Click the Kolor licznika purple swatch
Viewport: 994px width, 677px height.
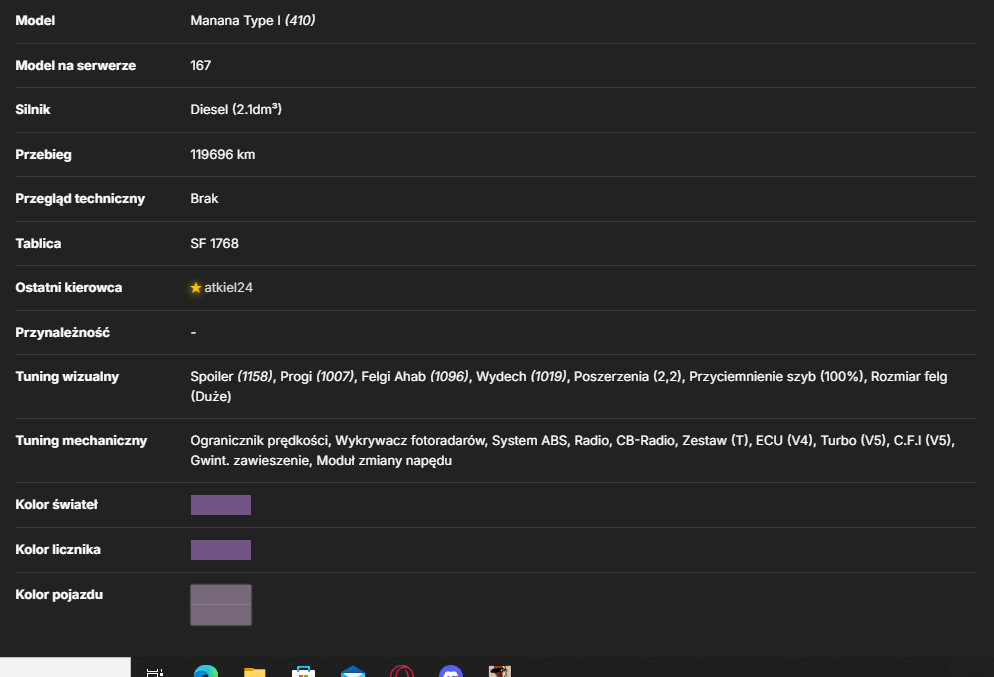pos(221,550)
